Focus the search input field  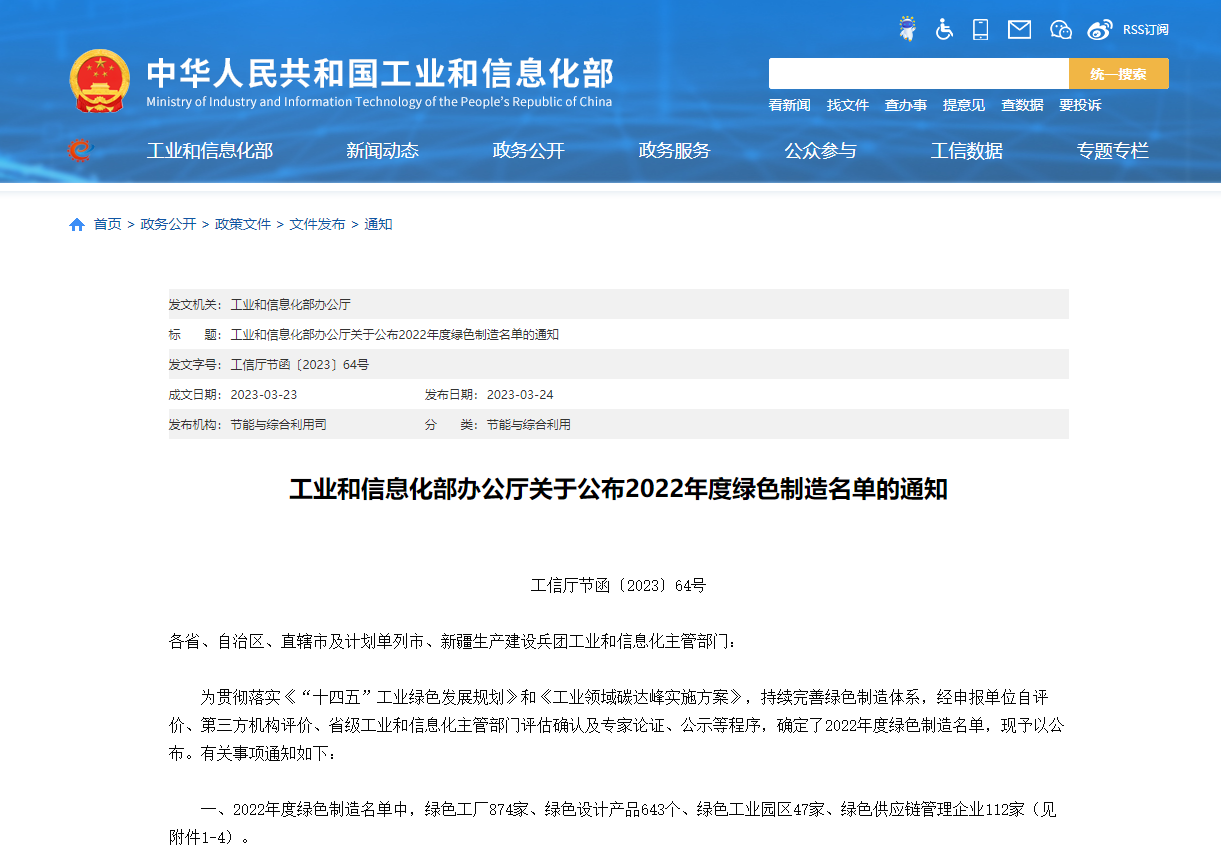point(918,74)
